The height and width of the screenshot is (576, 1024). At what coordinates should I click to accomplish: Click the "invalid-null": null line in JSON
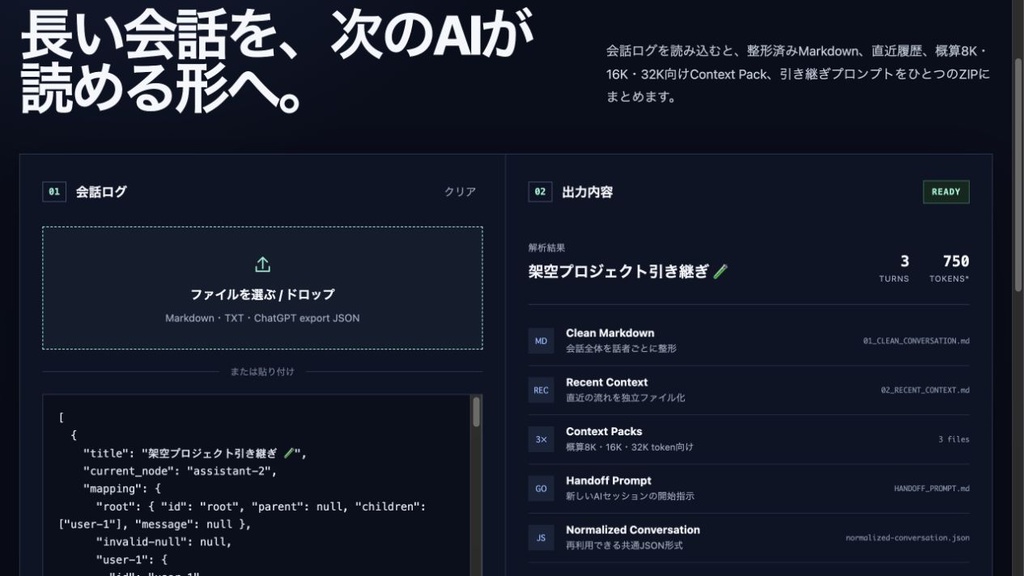(163, 541)
